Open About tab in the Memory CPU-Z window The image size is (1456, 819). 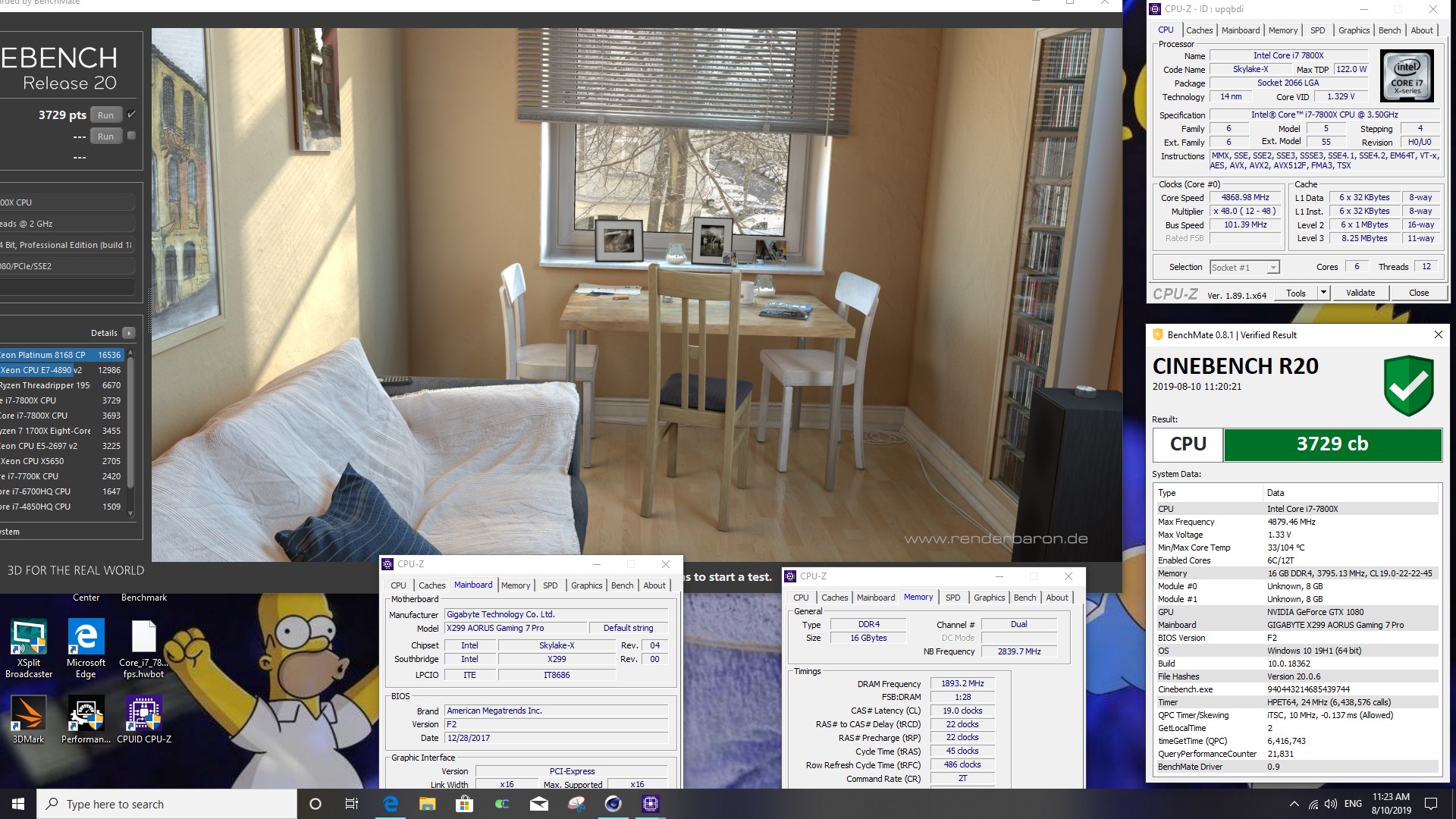[1057, 598]
